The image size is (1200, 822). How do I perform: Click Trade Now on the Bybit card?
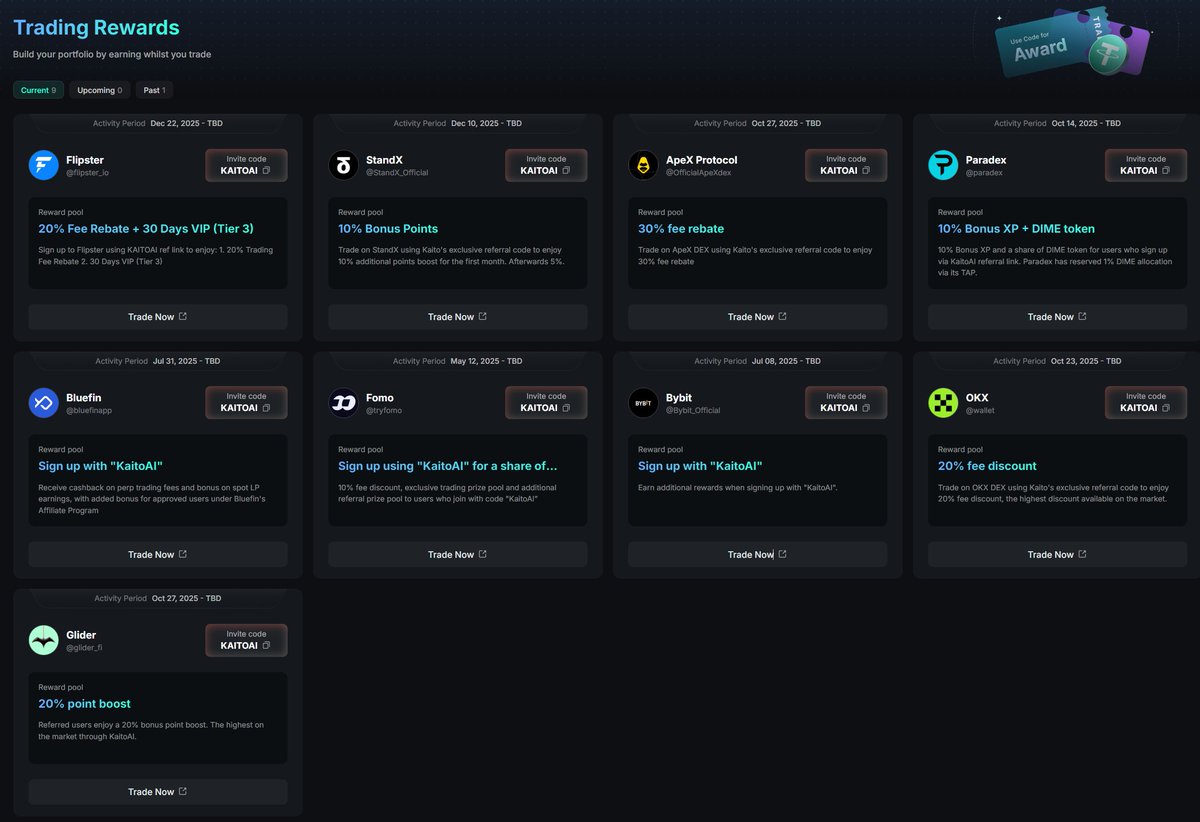coord(758,554)
